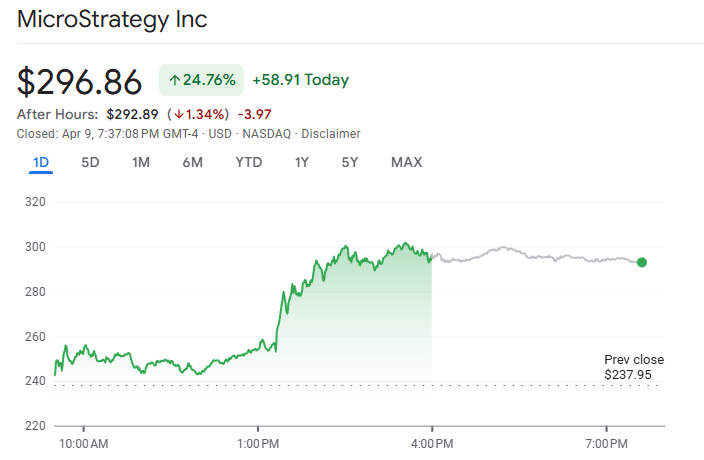
Task: Select the 1D time range tab
Action: [41, 162]
